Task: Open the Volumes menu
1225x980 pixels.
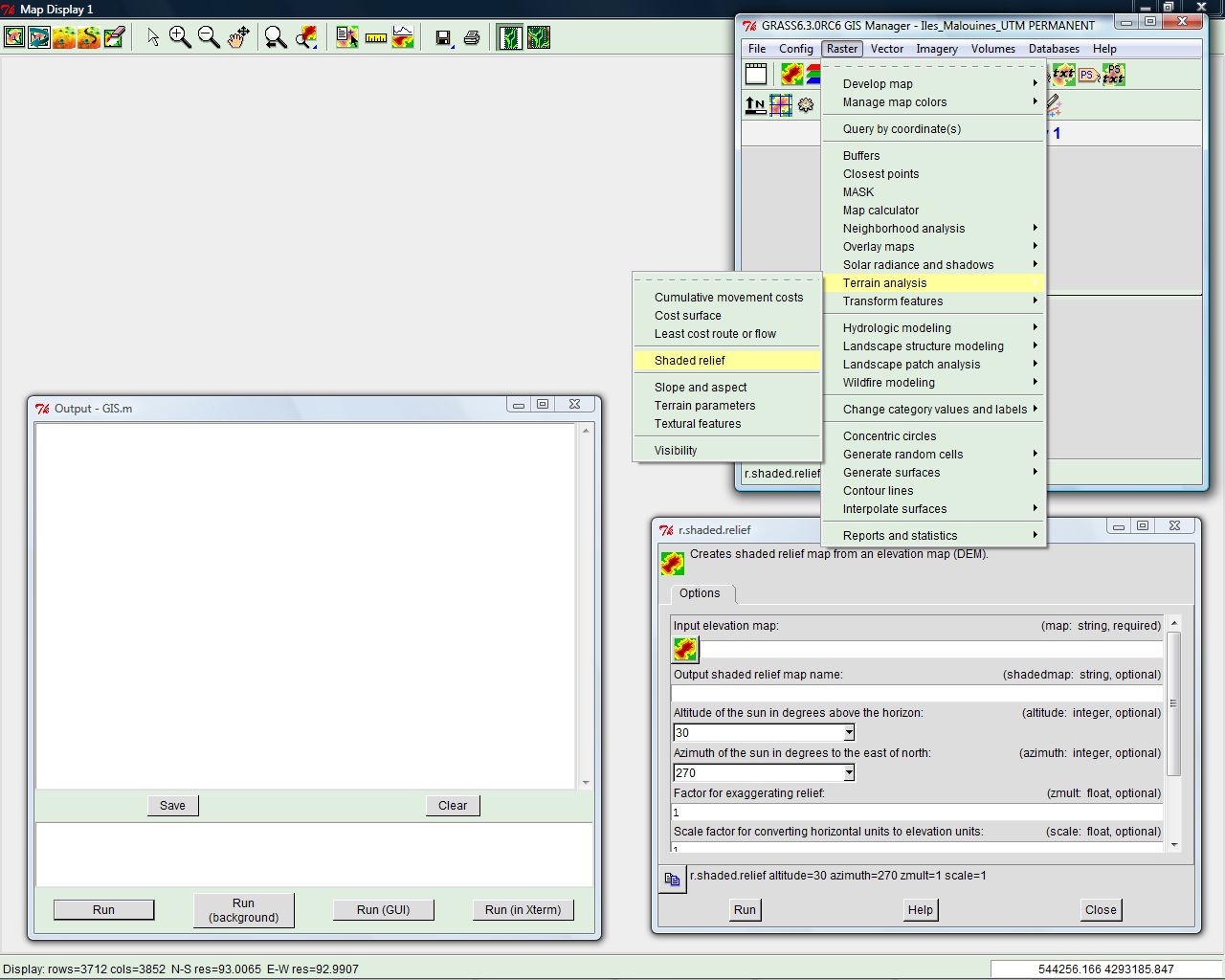Action: tap(993, 49)
